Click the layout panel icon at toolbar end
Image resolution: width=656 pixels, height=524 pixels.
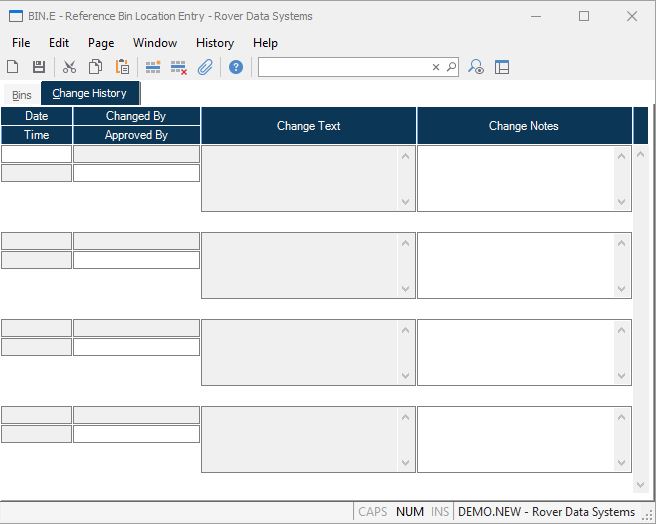pyautogui.click(x=502, y=67)
